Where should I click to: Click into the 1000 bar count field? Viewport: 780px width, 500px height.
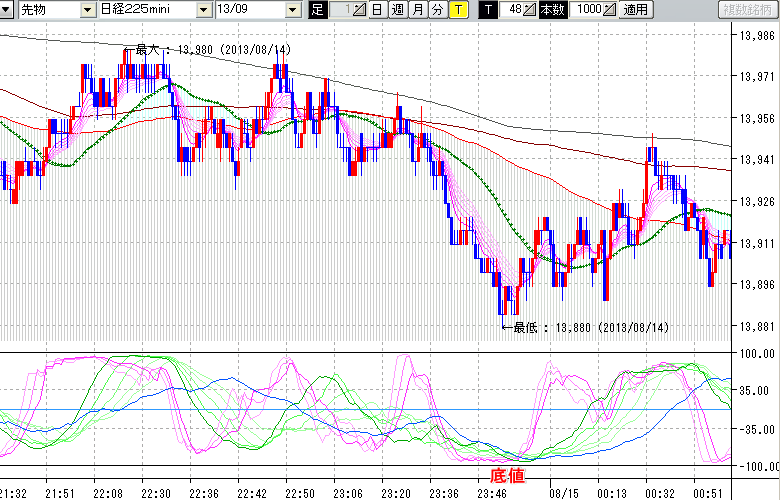tap(588, 10)
